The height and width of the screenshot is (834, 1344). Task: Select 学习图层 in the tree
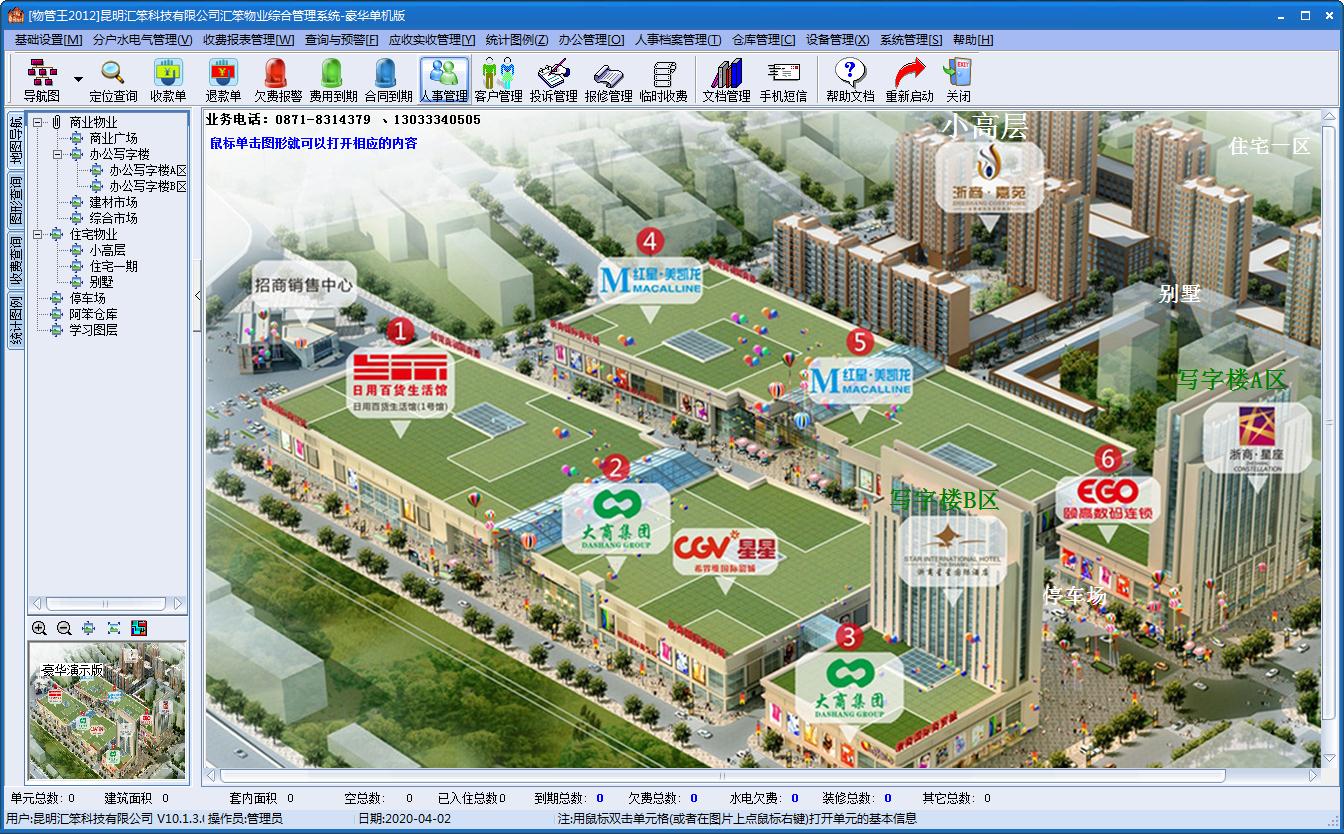coord(93,330)
